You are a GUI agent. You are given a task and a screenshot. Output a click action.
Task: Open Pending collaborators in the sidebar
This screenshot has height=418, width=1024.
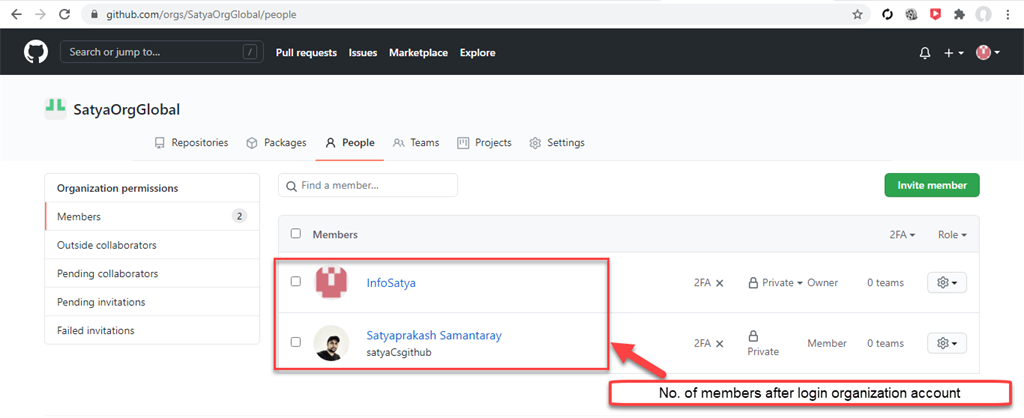tap(152, 274)
